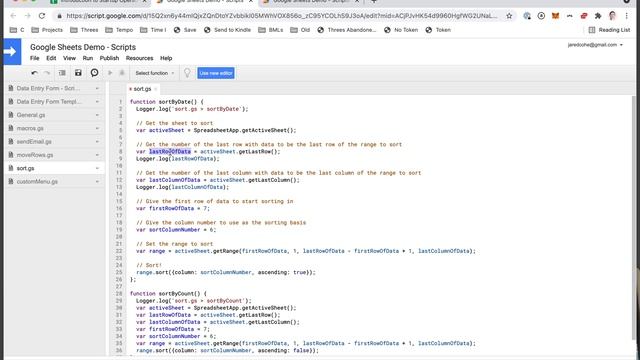Viewport: 640px width, 360px height.
Task: Click browser forward arrow
Action: pyautogui.click(x=27, y=16)
